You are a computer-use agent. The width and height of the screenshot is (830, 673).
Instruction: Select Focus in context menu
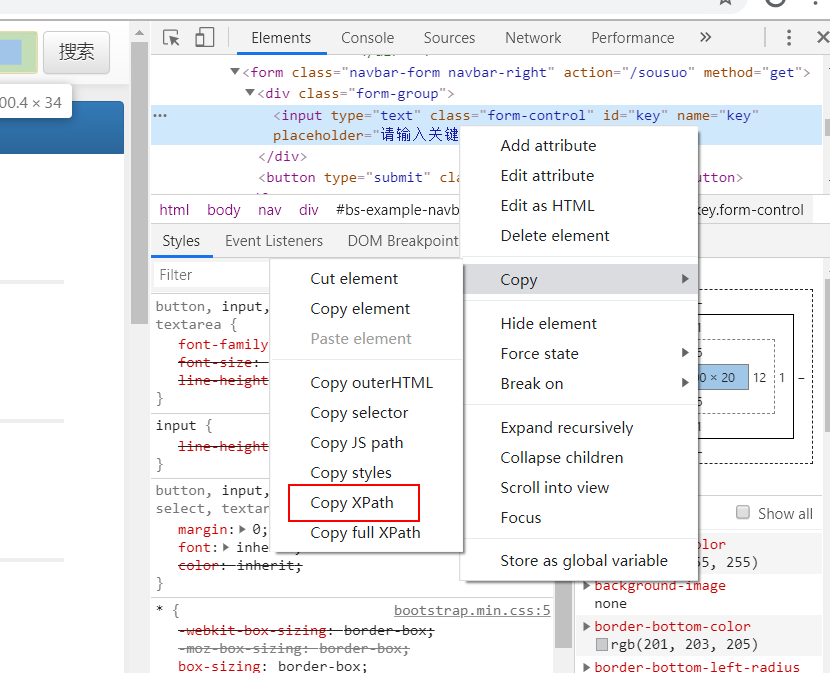521,518
